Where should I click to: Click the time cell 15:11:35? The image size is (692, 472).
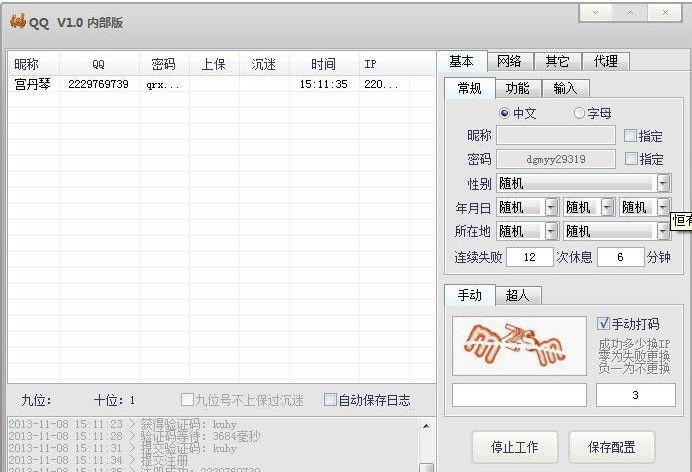[323, 84]
